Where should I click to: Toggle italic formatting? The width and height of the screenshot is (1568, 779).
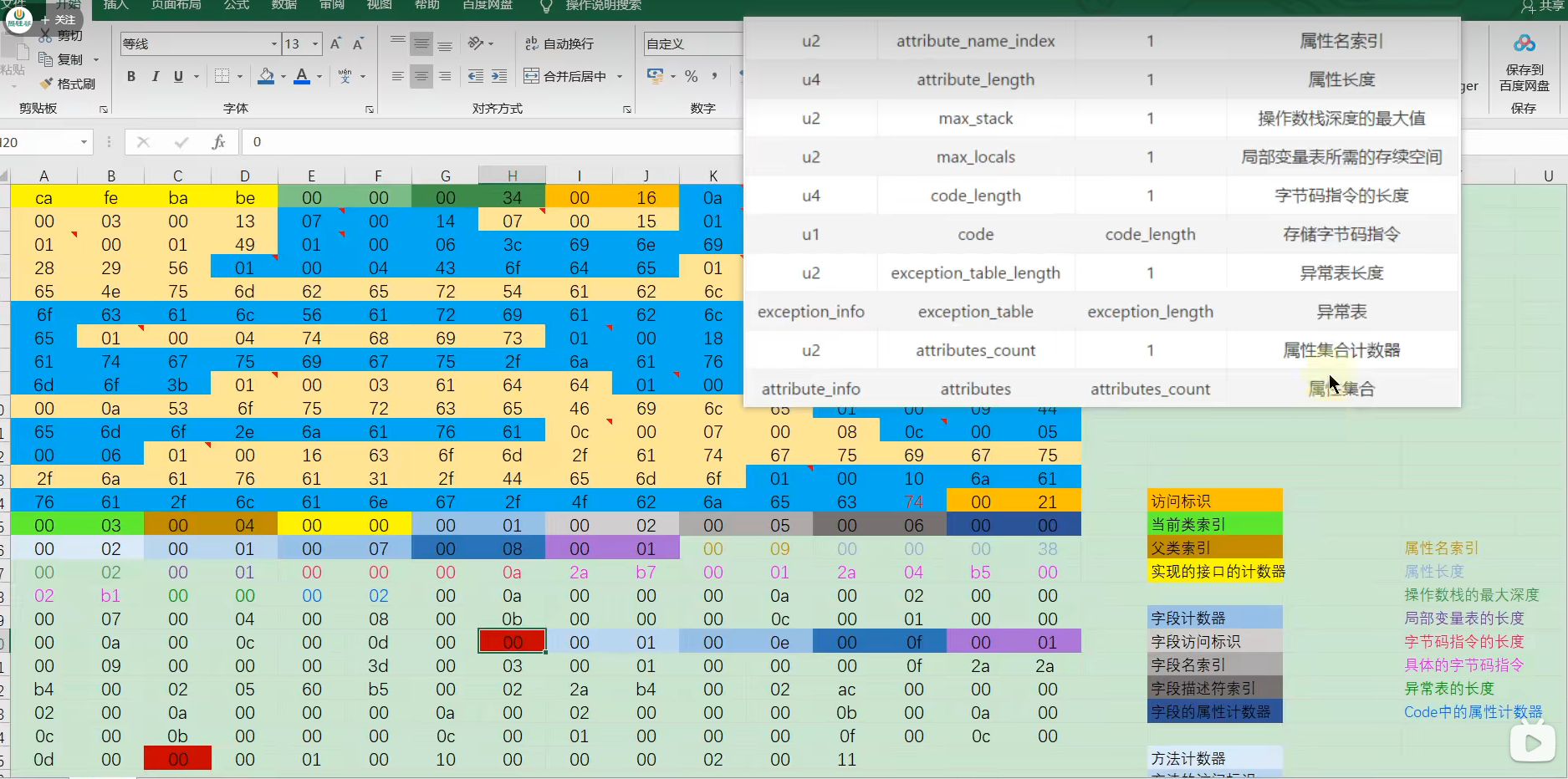[x=155, y=76]
